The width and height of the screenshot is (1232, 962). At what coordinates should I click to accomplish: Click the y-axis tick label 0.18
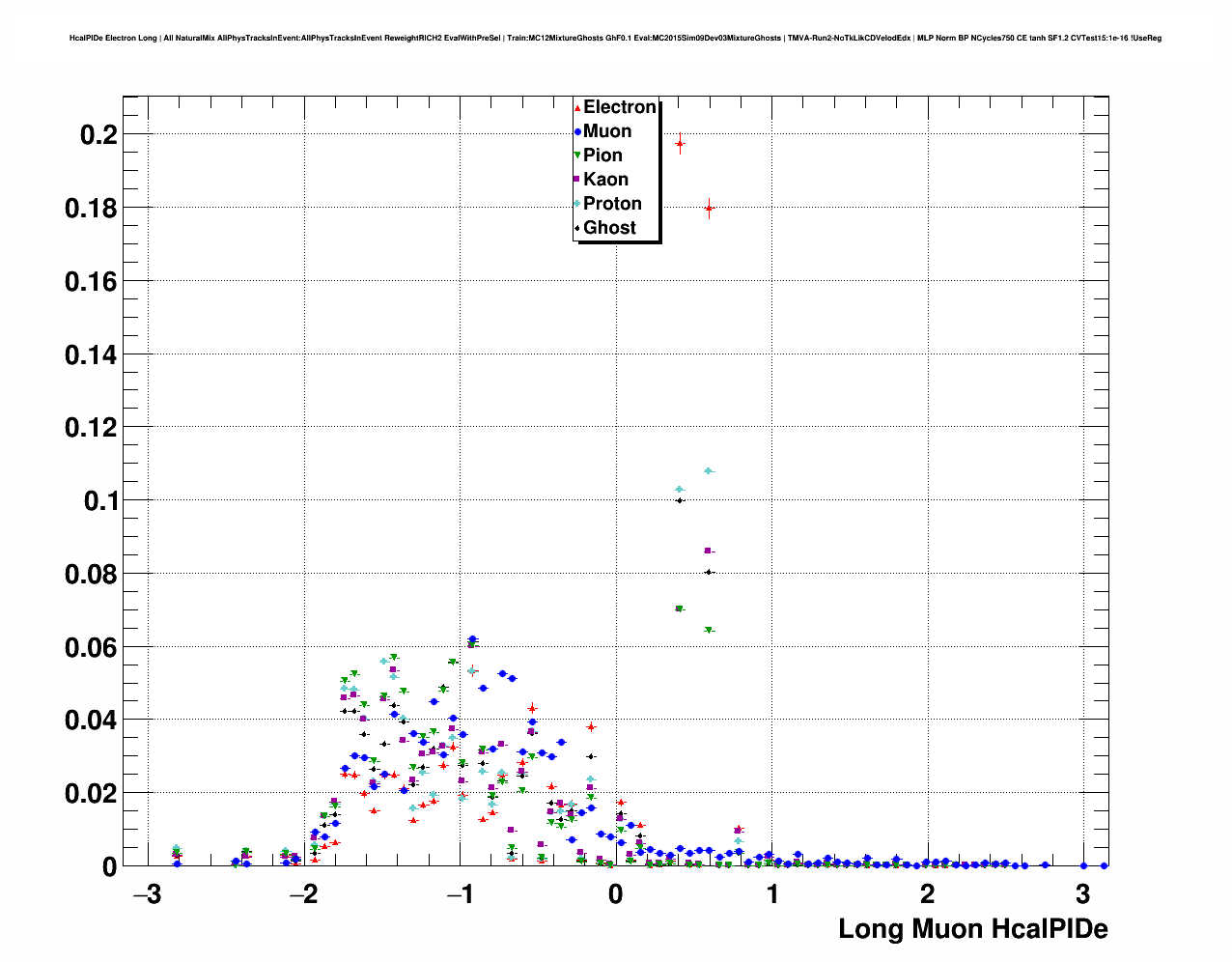[x=91, y=209]
